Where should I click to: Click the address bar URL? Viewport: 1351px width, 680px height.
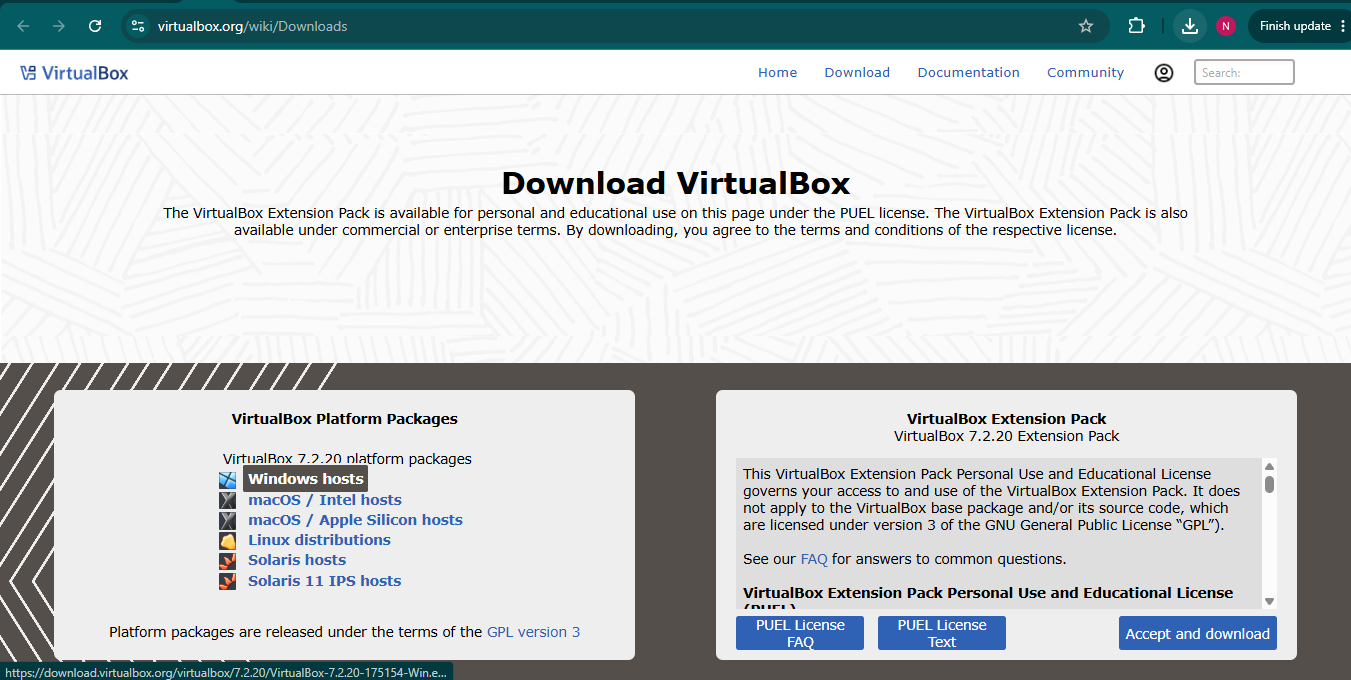(252, 26)
